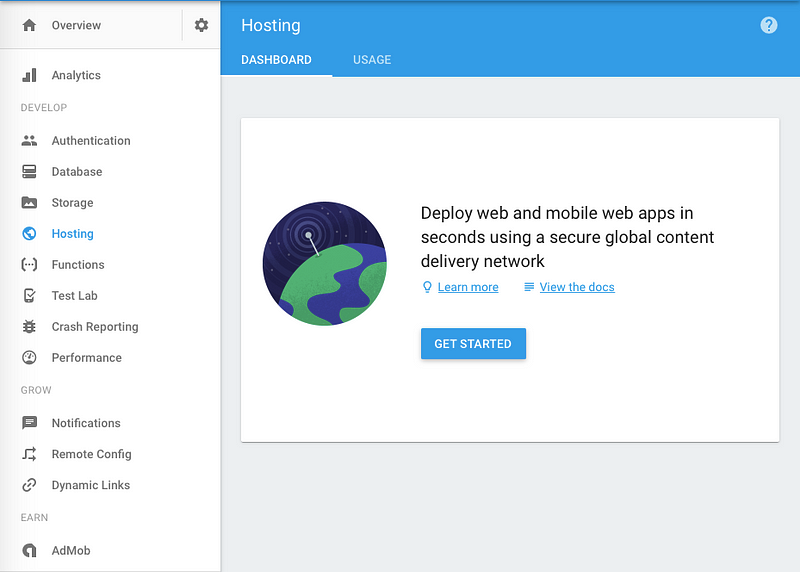The height and width of the screenshot is (572, 800).
Task: Click the Analytics bar chart icon
Action: (x=29, y=75)
